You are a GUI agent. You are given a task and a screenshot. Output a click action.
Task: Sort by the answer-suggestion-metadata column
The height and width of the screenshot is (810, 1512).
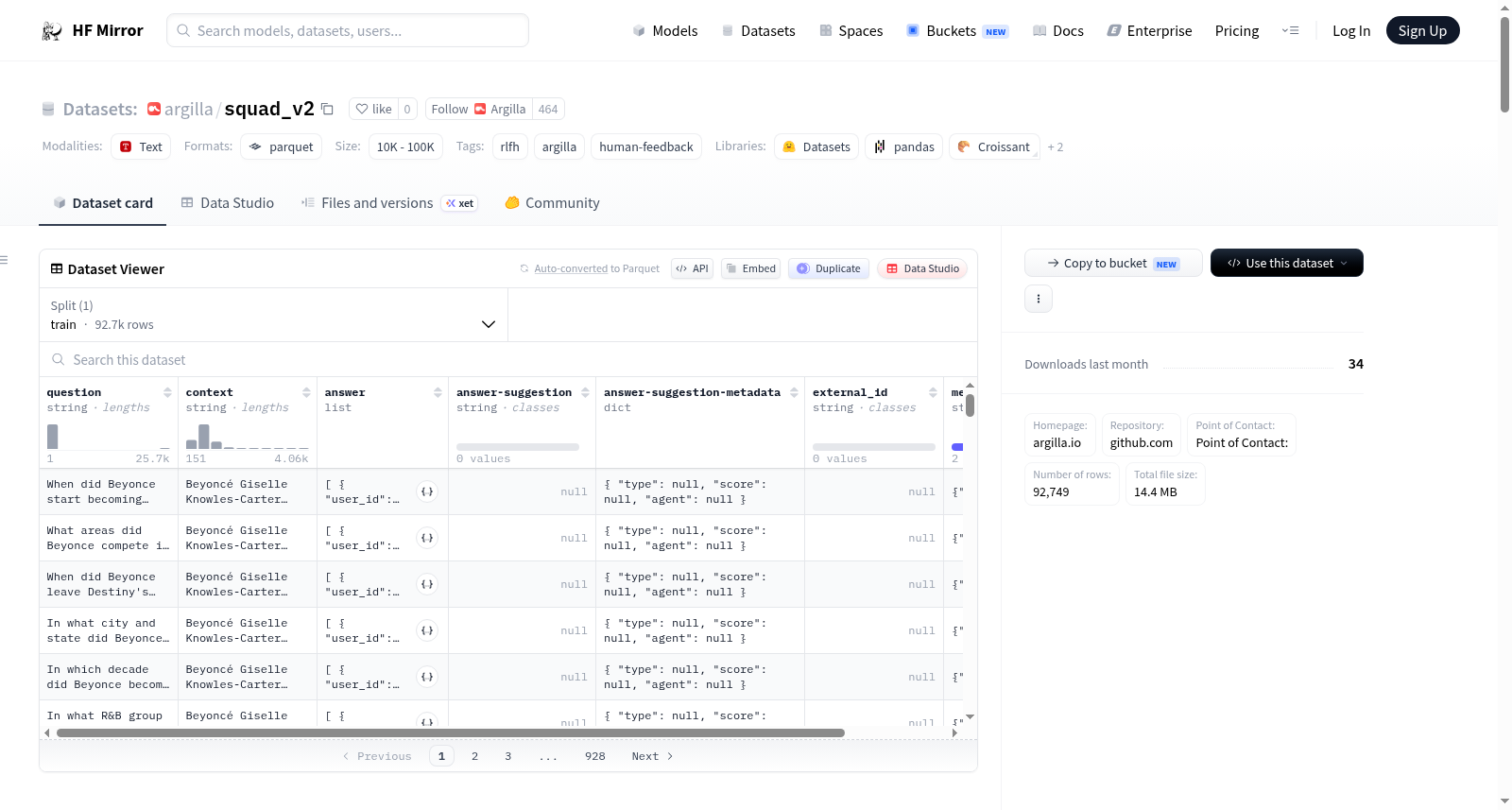(794, 392)
